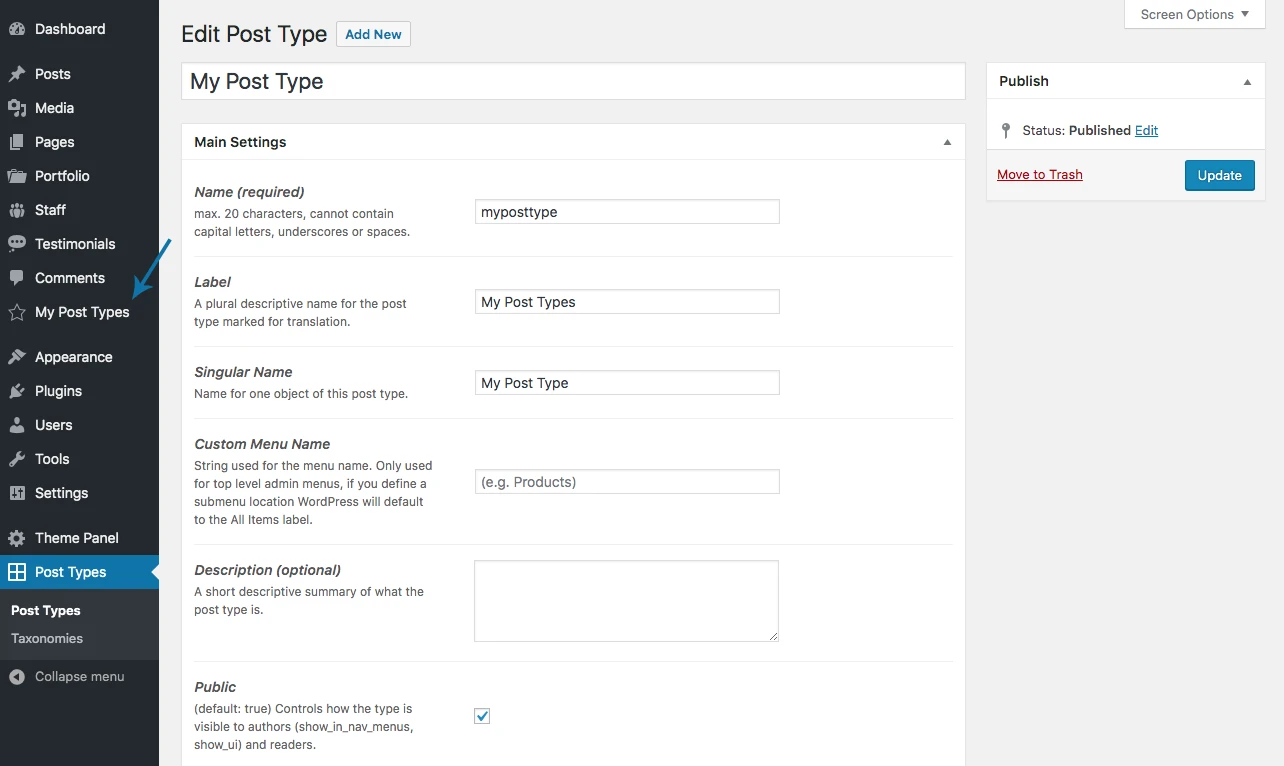Screen dimensions: 1284x766
Task: Collapse the Publish panel
Action: (1246, 81)
